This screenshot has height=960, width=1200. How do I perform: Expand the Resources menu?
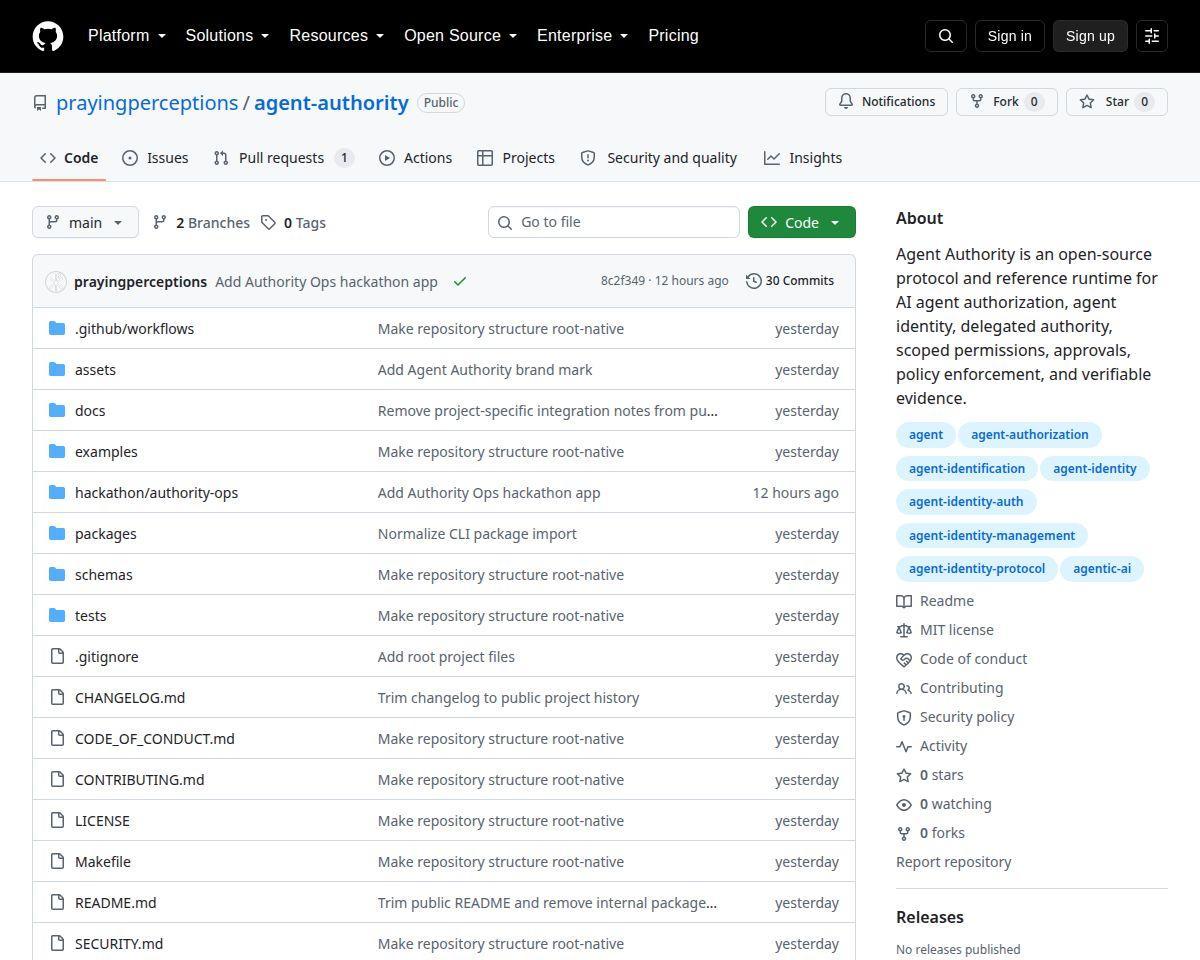(x=337, y=36)
